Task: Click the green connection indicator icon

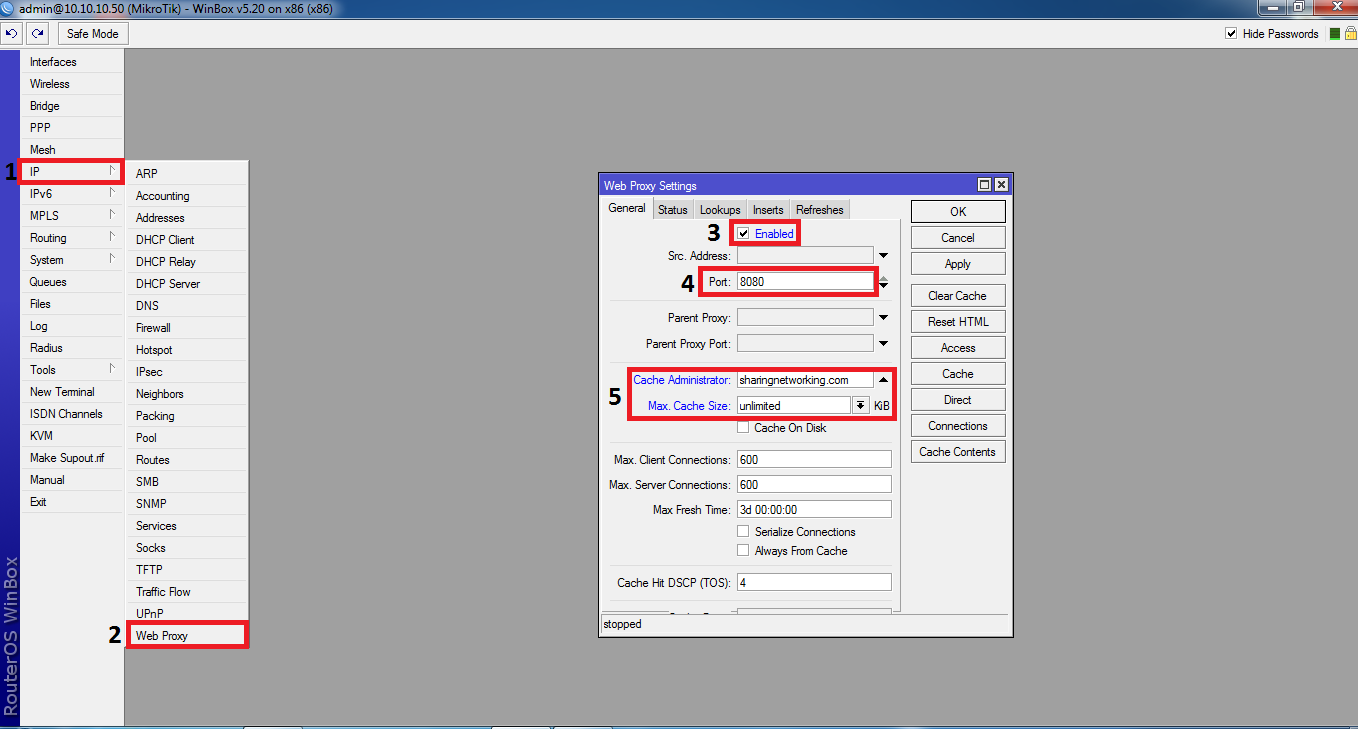Action: [1336, 33]
